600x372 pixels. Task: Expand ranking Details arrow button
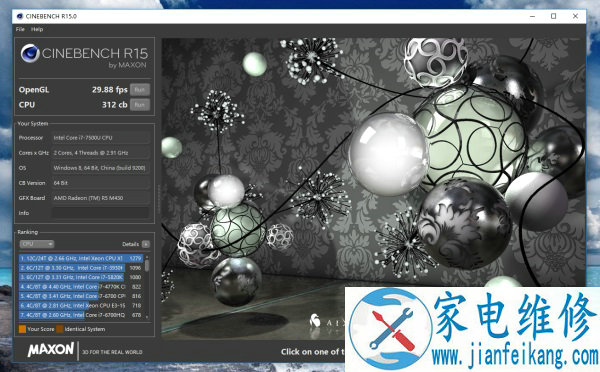[146, 244]
